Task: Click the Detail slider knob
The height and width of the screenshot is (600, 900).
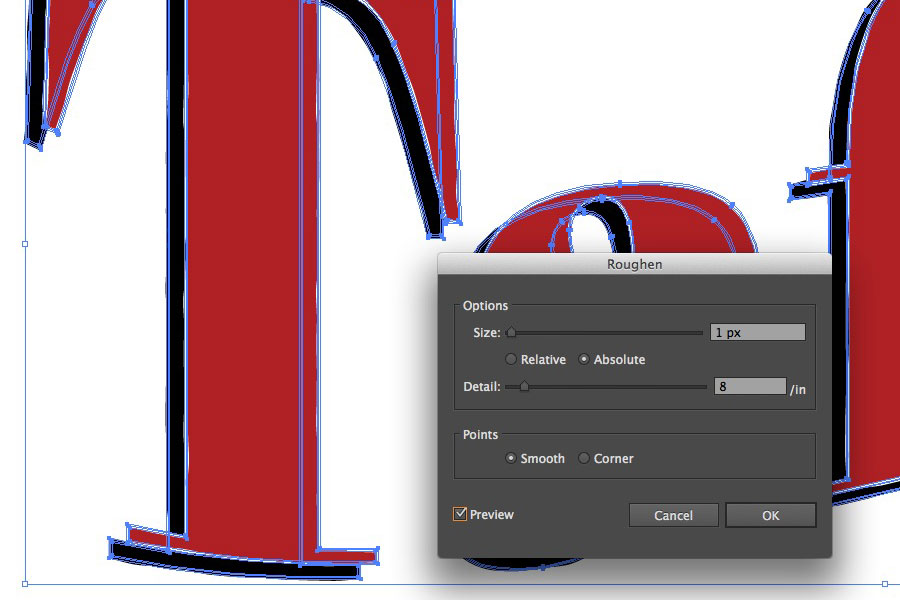Action: pos(524,385)
